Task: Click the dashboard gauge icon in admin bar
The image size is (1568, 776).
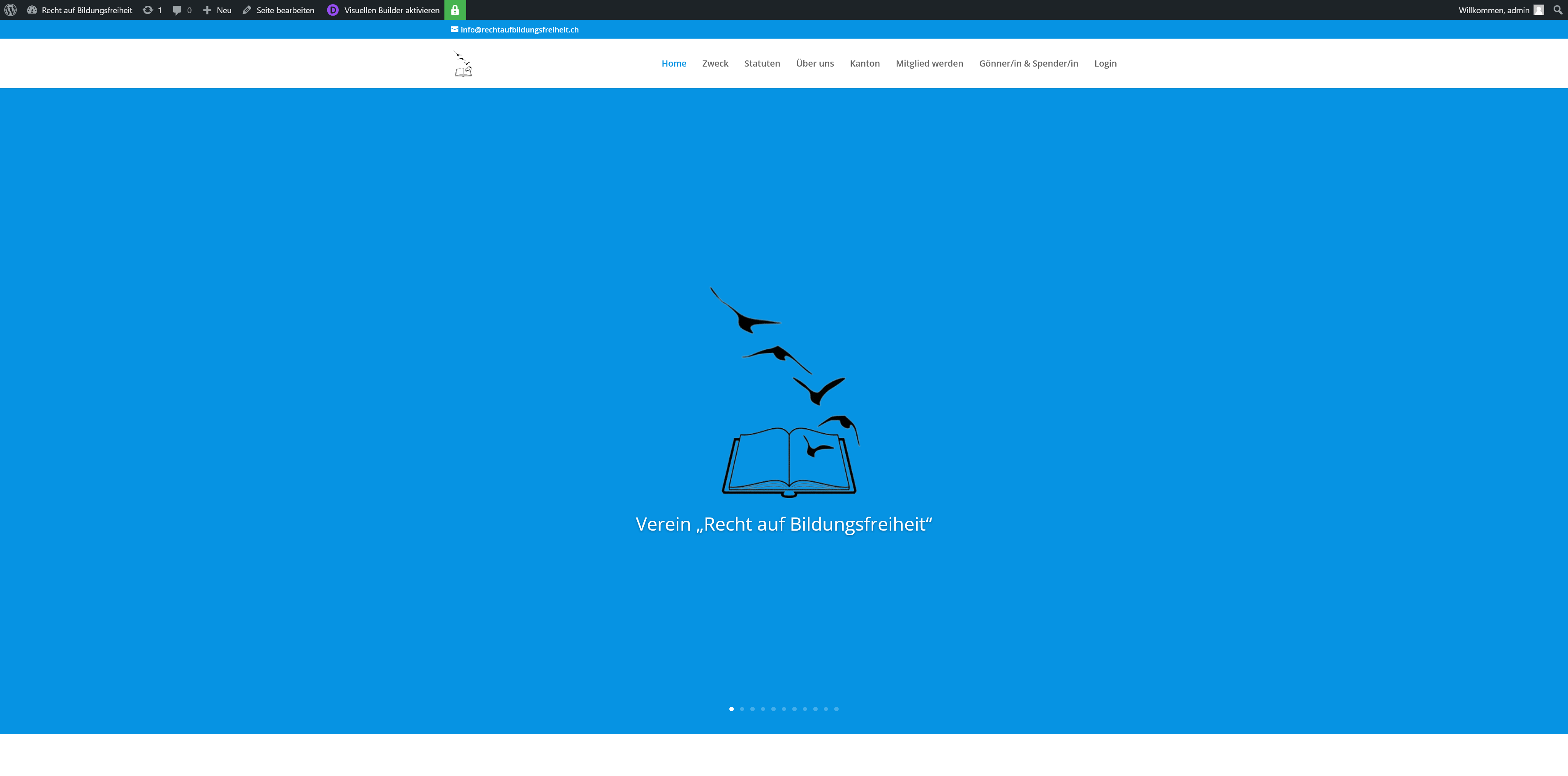Action: pyautogui.click(x=32, y=10)
